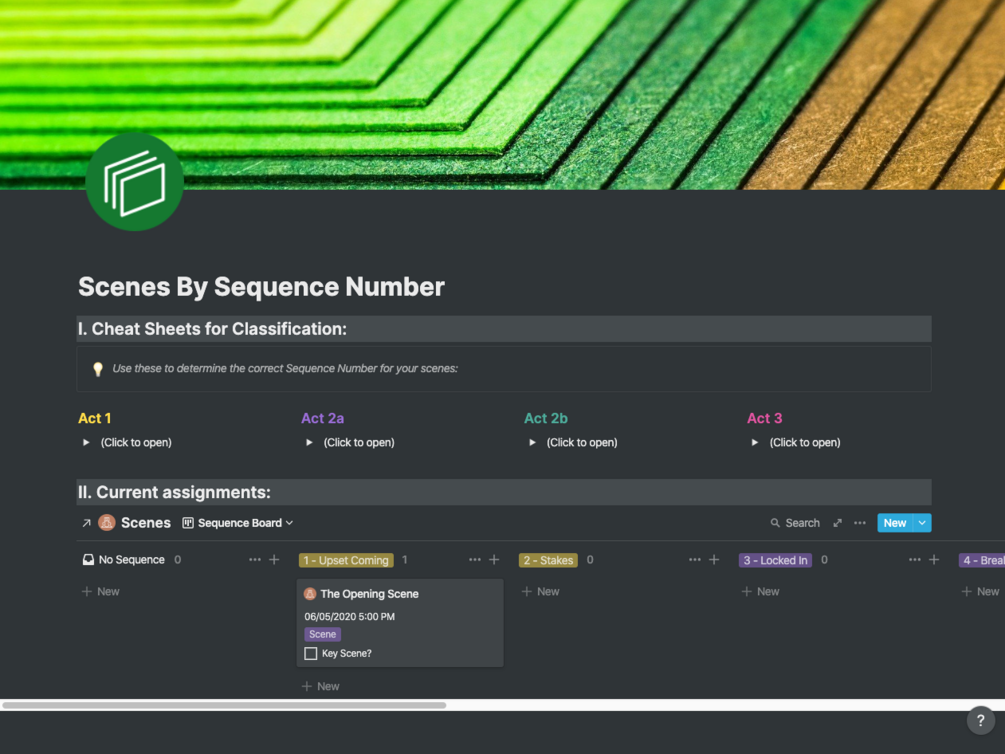1005x754 pixels.
Task: Check the Key Scene? checkbox
Action: (x=311, y=654)
